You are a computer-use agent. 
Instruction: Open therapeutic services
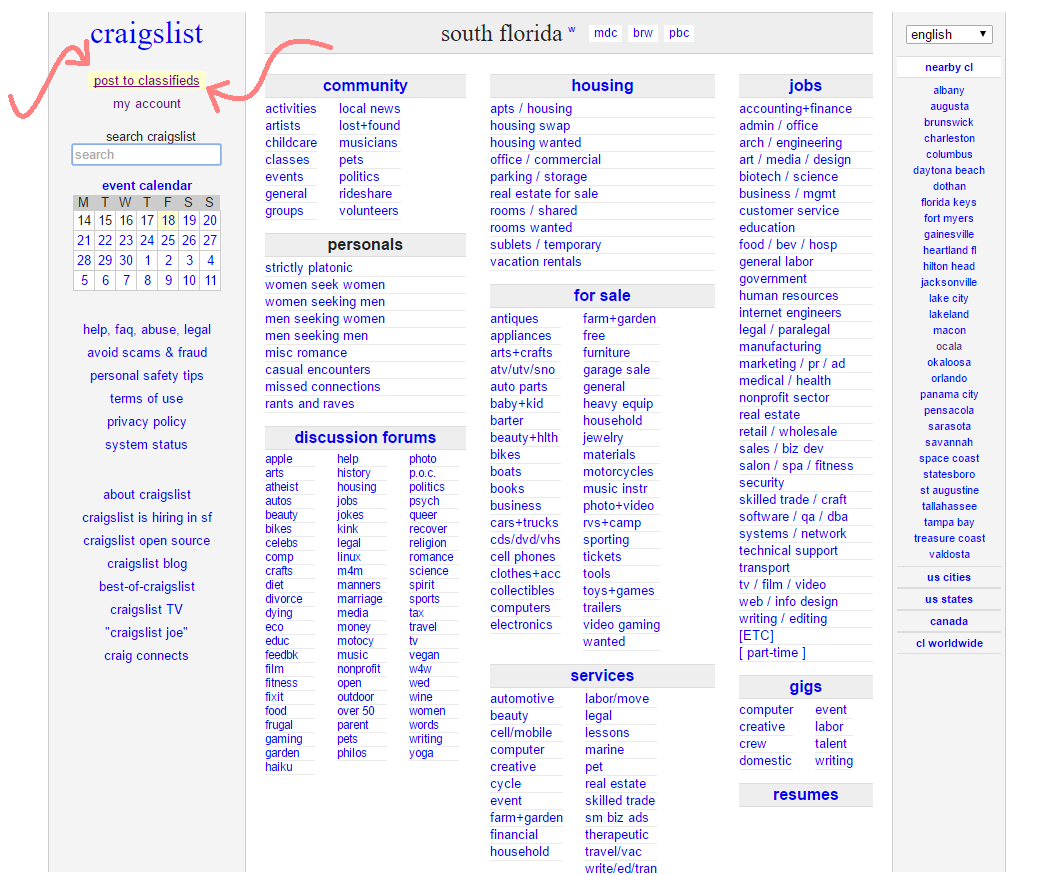tap(616, 835)
